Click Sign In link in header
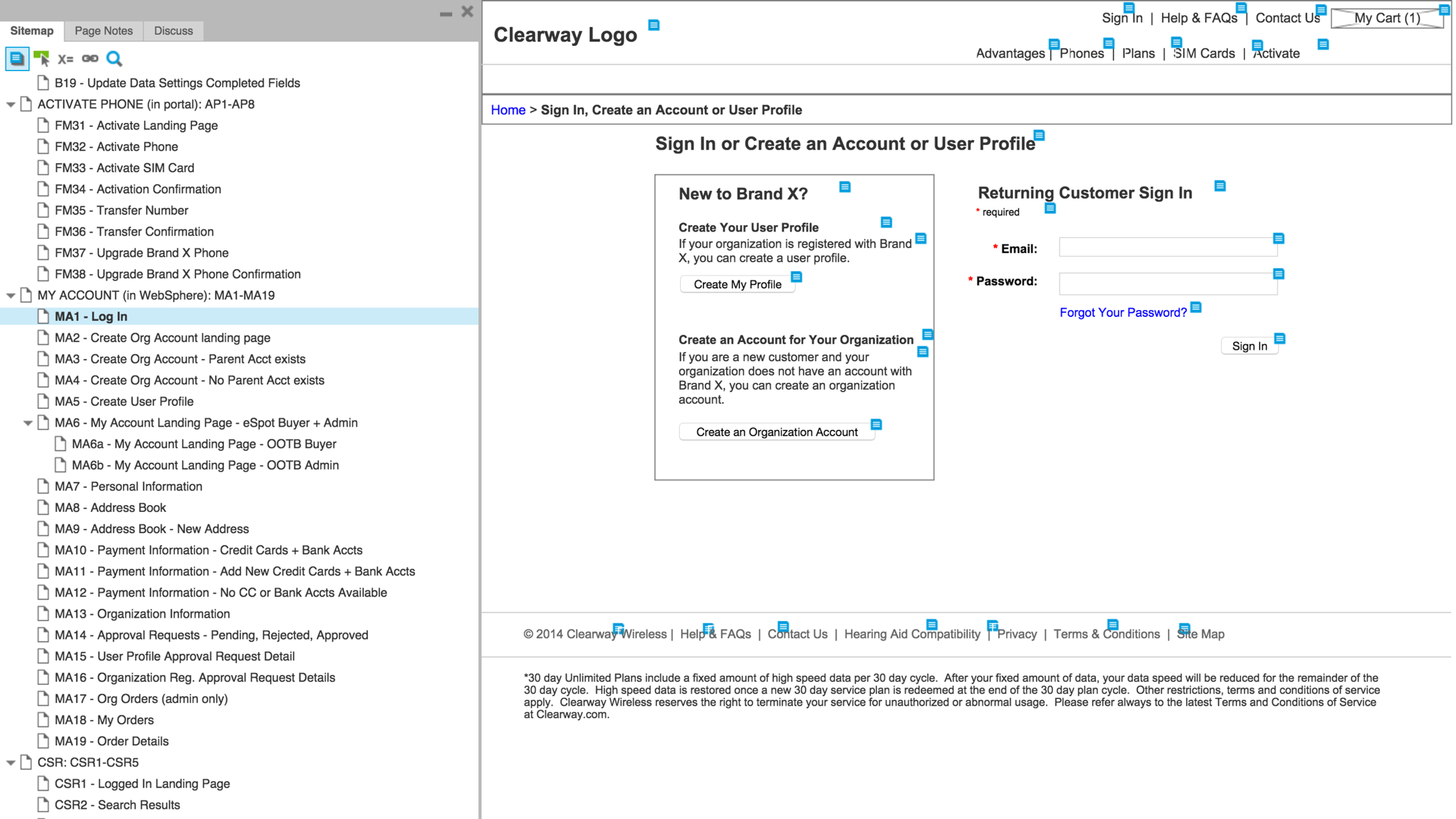Viewport: 1456px width, 819px height. pos(1122,18)
